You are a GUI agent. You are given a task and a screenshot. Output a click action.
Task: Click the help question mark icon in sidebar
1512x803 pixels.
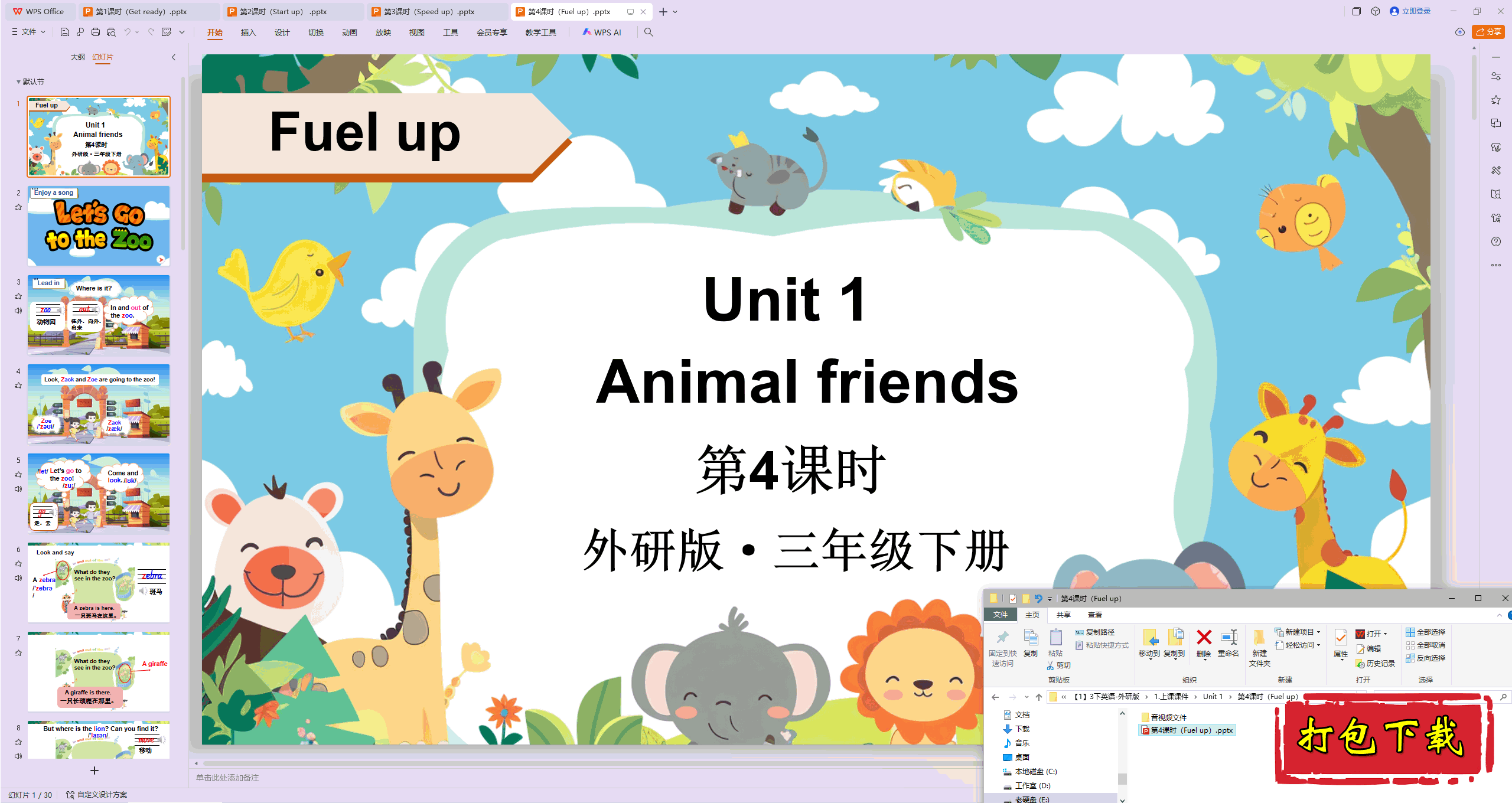[1496, 241]
